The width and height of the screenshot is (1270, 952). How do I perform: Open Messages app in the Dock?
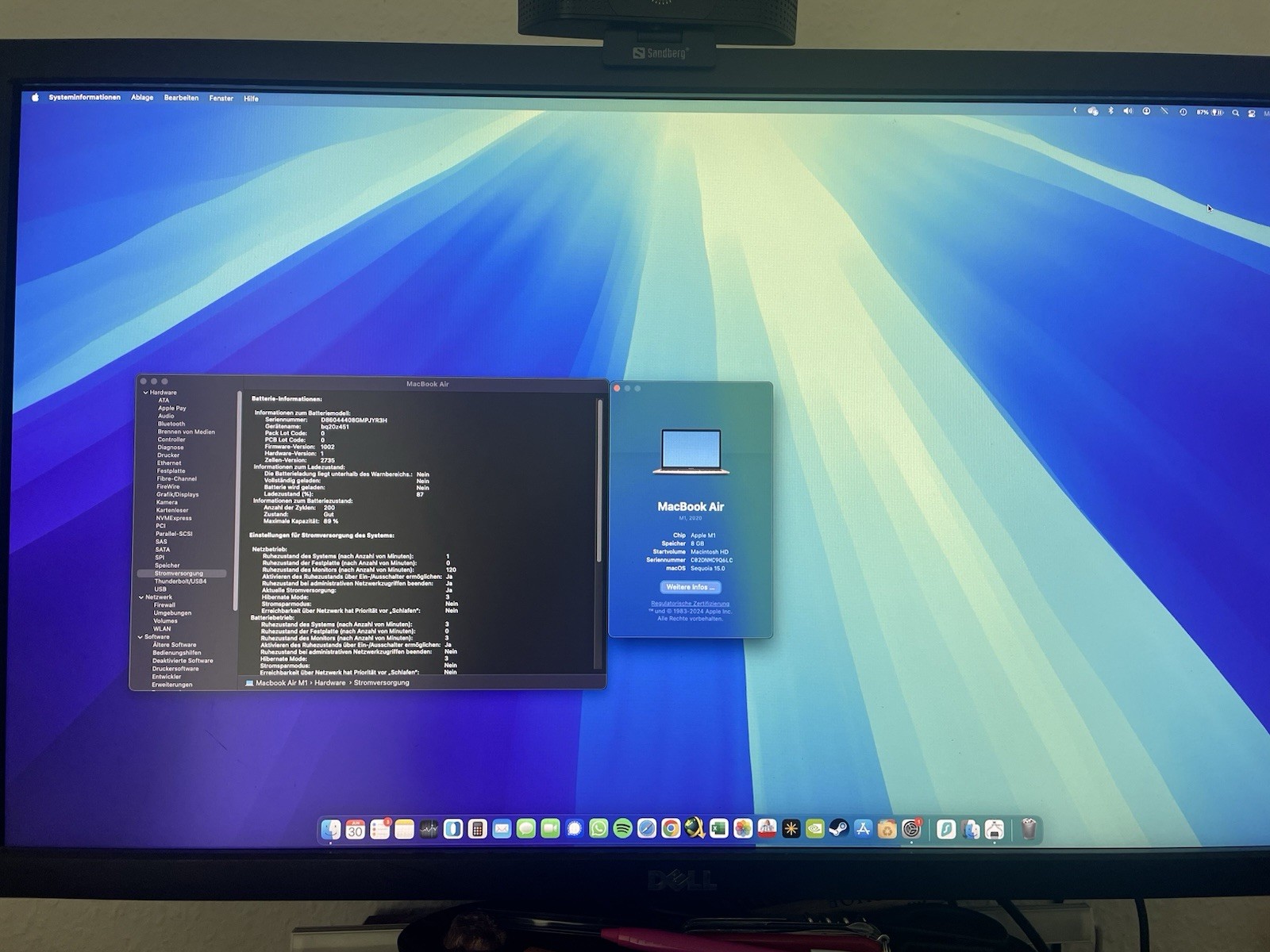coord(525,830)
